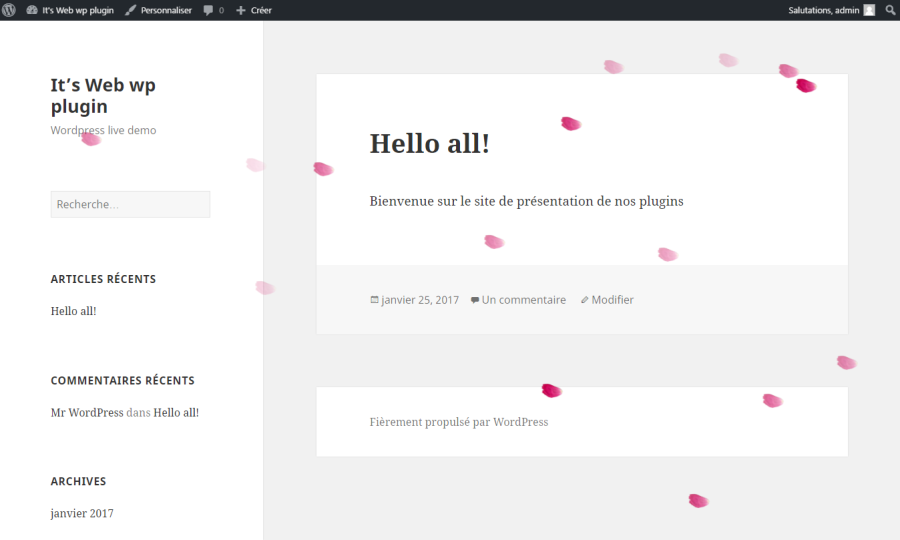The height and width of the screenshot is (540, 900).
Task: Focus the Recherche search field
Action: pyautogui.click(x=130, y=204)
